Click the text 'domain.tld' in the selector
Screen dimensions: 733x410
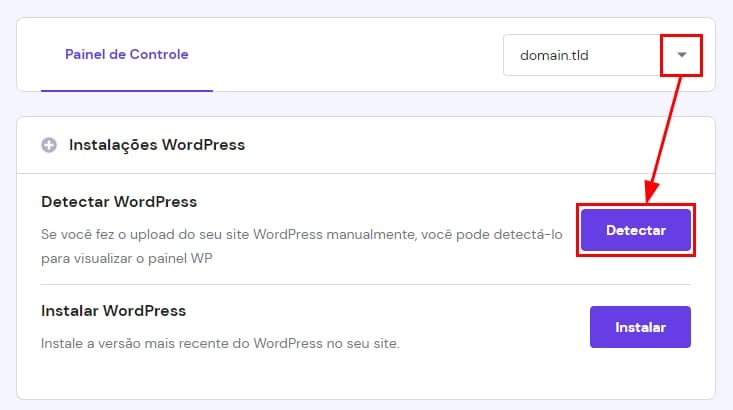(x=554, y=55)
